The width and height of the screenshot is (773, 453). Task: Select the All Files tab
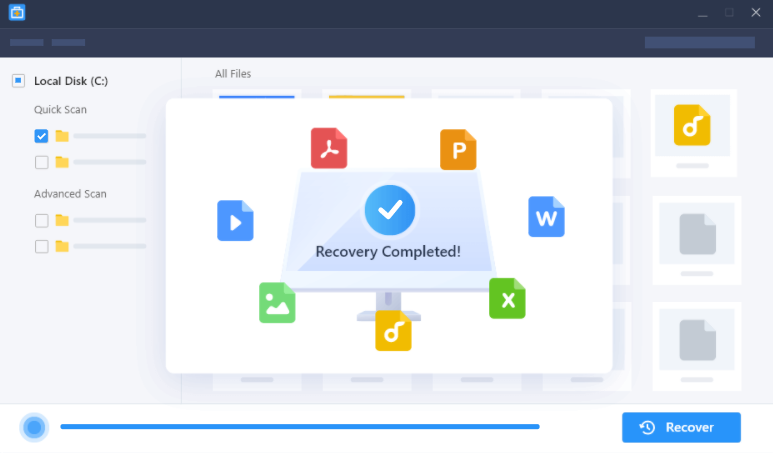[233, 74]
